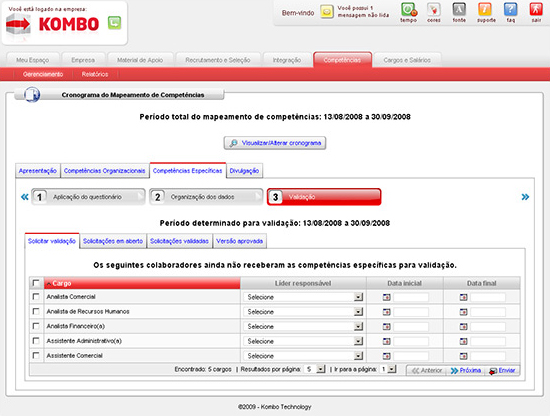Switch to Solicitações em aberto tab
The height and width of the screenshot is (416, 550).
(113, 241)
